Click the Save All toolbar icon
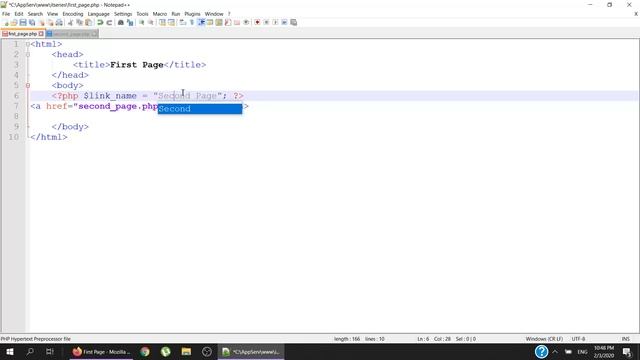This screenshot has width=640, height=360. tap(32, 22)
